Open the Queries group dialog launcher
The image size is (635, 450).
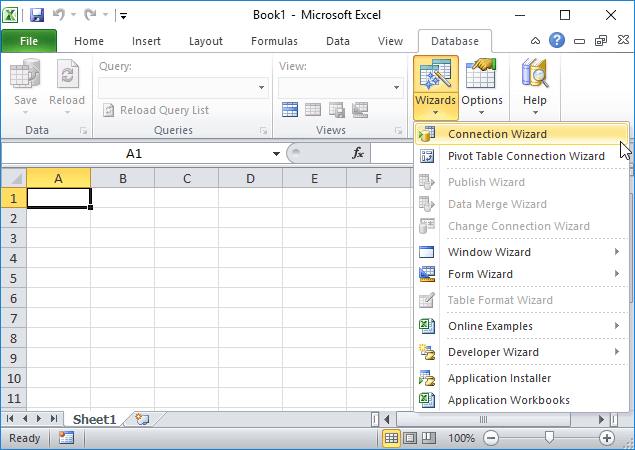coord(264,131)
